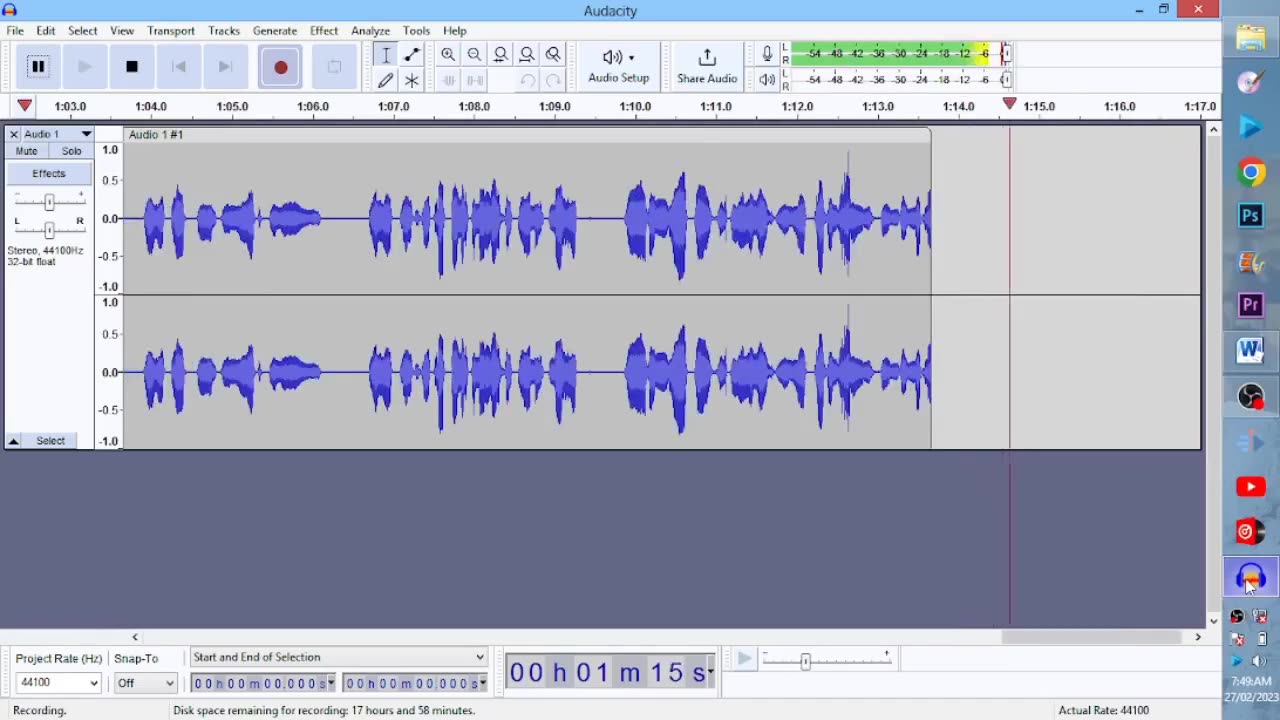The height and width of the screenshot is (720, 1280).
Task: Open Word from the taskbar
Action: (x=1251, y=350)
